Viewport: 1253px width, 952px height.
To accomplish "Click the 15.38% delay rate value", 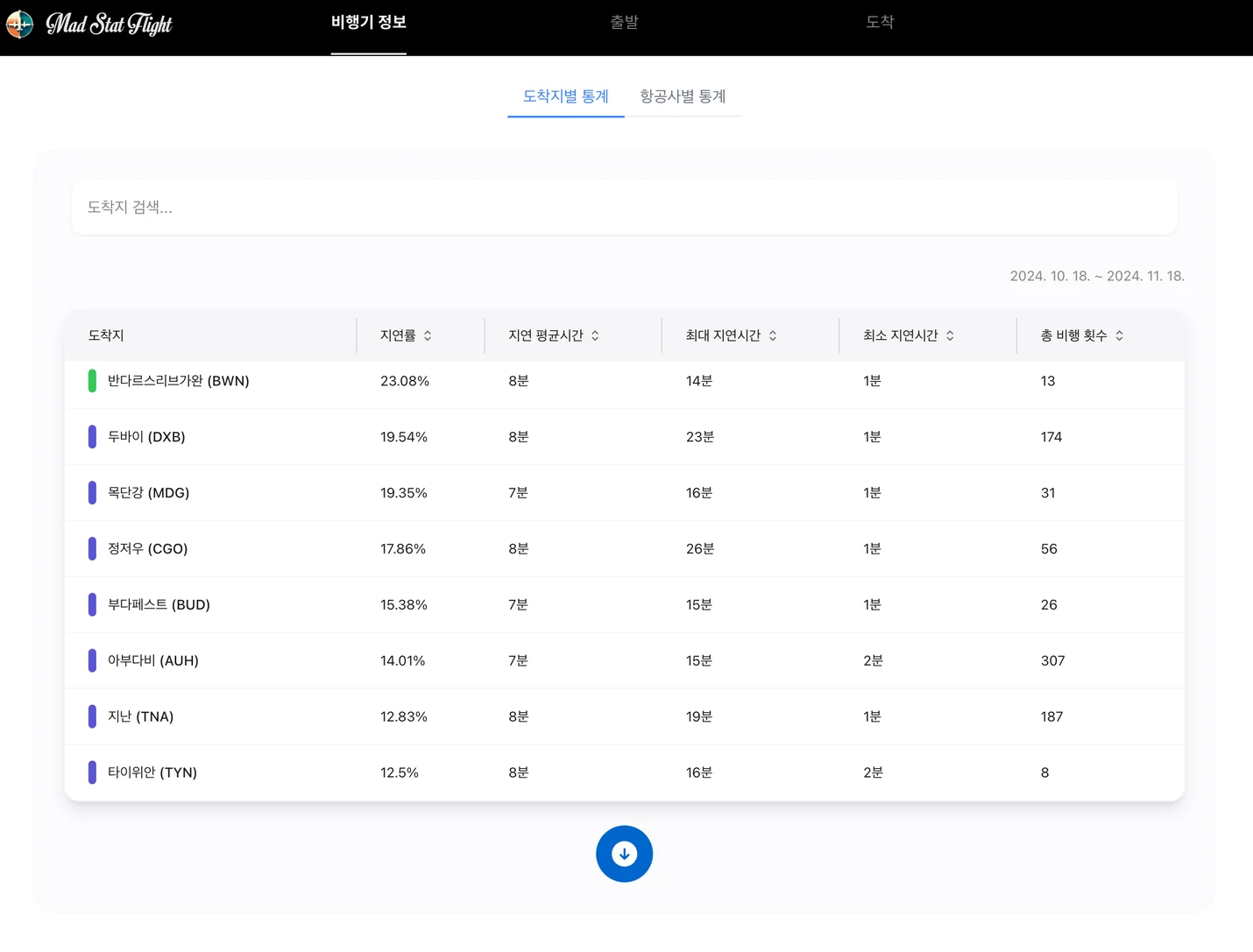I will coord(404,605).
